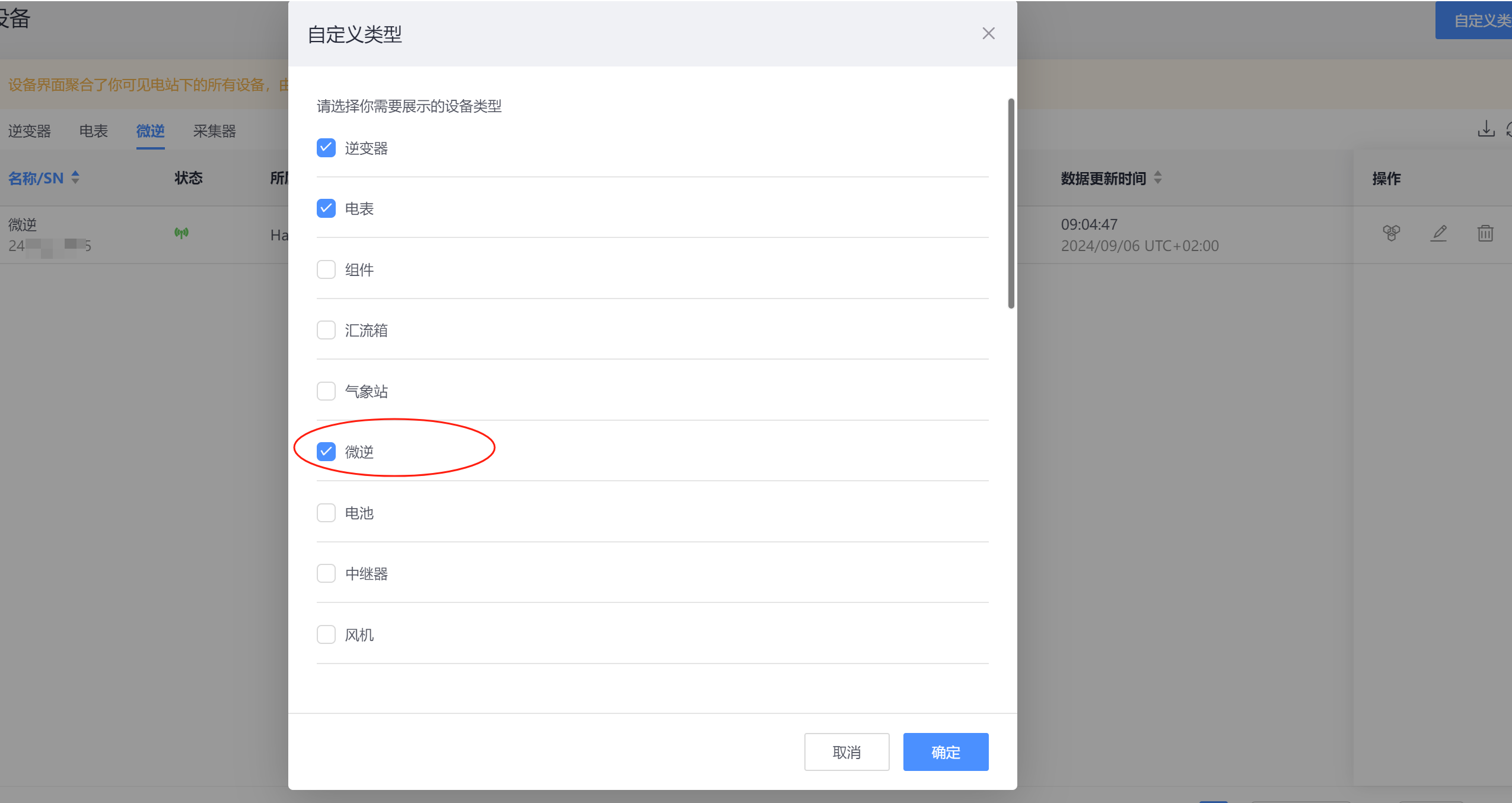Viewport: 1512px width, 803px height.
Task: Click the dialog's vertical scrollbar
Action: 1011,204
